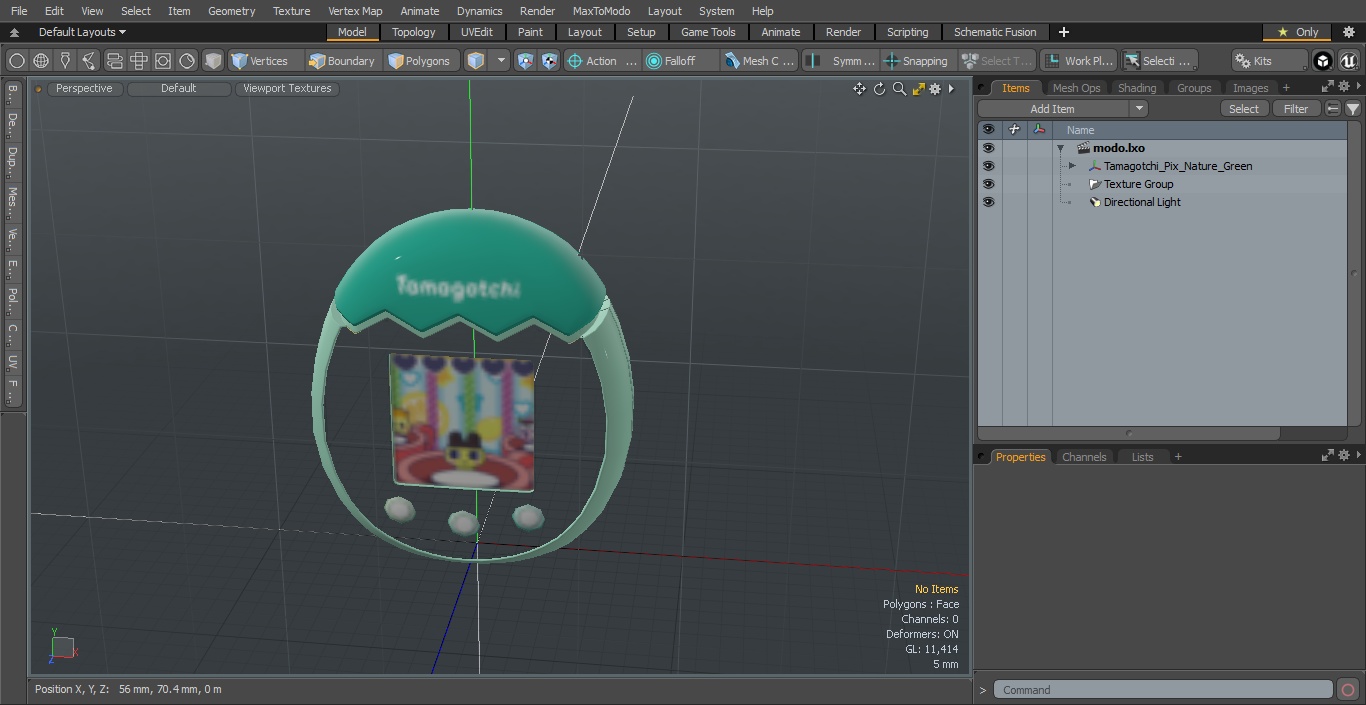Screen dimensions: 1366x705
Task: Switch to the Shading tab
Action: pos(1136,88)
